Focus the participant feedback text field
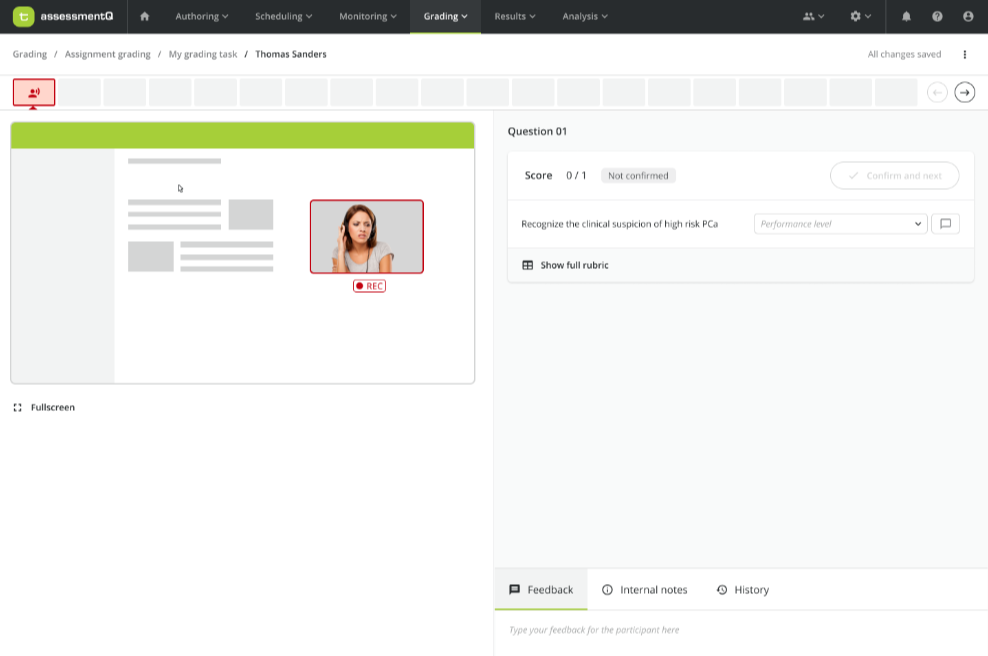The image size is (988, 656). tap(741, 630)
